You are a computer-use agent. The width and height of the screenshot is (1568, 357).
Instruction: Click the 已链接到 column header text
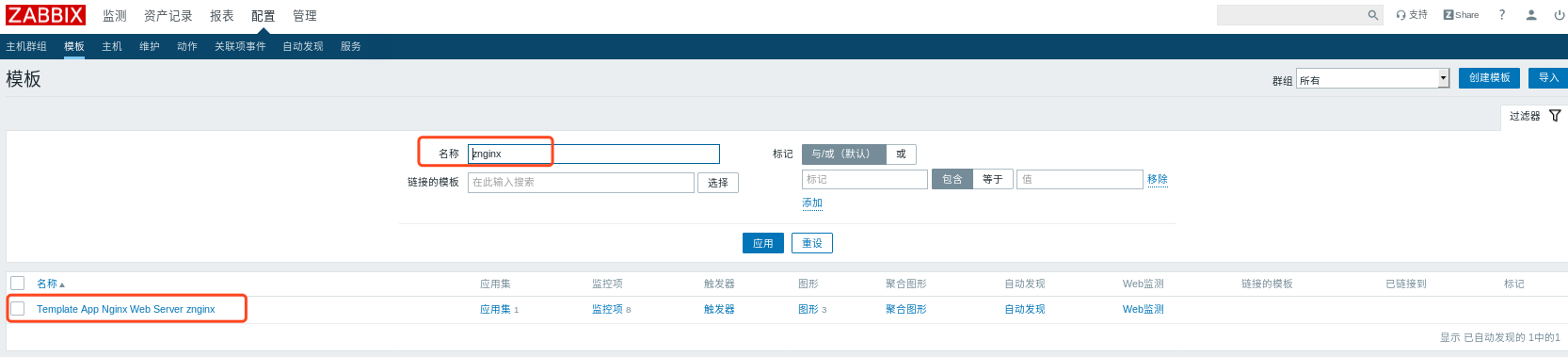pyautogui.click(x=1406, y=284)
